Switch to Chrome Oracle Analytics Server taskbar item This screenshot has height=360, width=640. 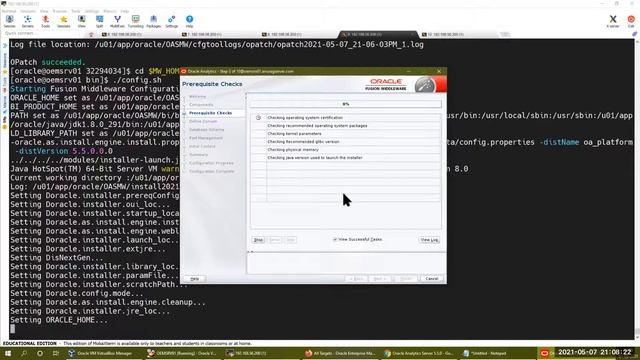coord(420,353)
